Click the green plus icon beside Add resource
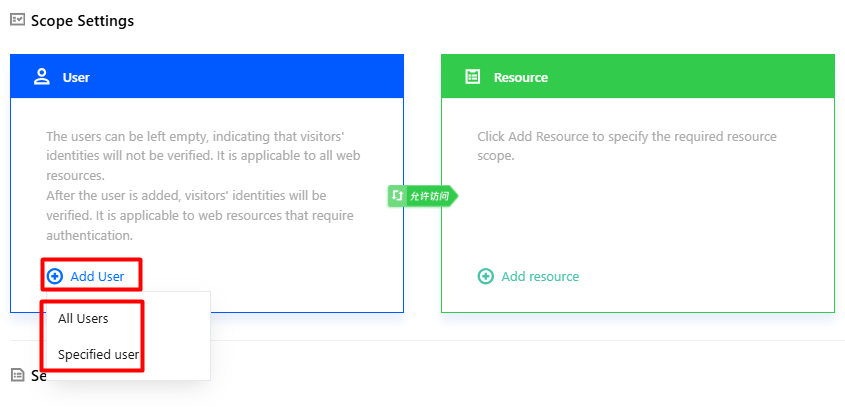845x407 pixels. click(x=486, y=277)
